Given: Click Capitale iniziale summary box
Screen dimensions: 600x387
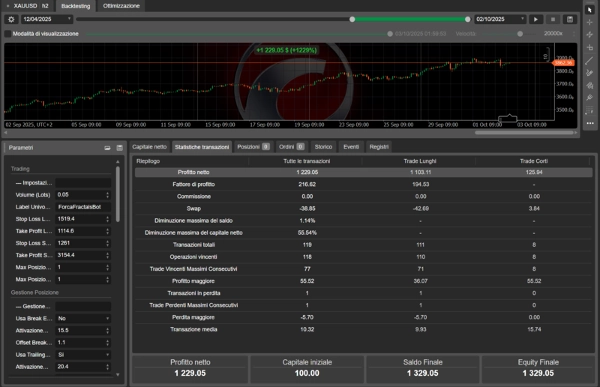Looking at the screenshot, I should (307, 369).
